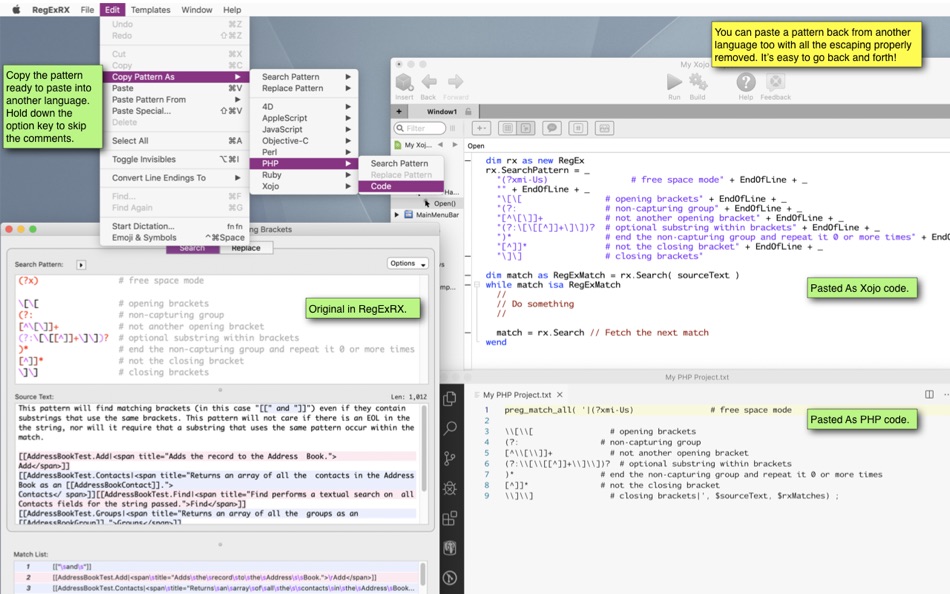Select Objective-C in language submenu
The height and width of the screenshot is (594, 950).
tap(304, 141)
